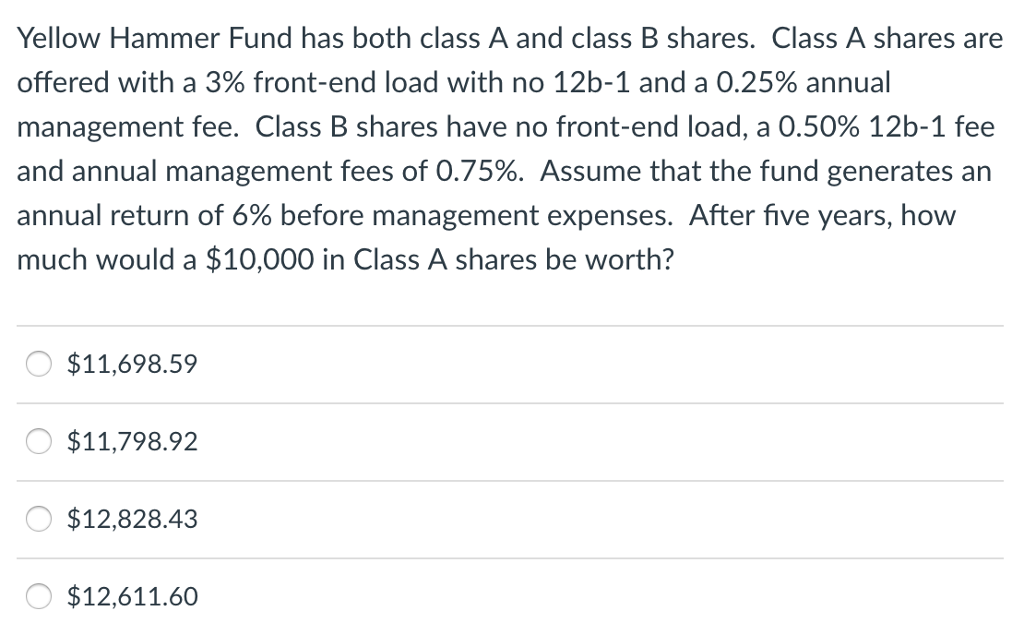Click the divider above the first answer
This screenshot has width=1024, height=635.
(512, 325)
